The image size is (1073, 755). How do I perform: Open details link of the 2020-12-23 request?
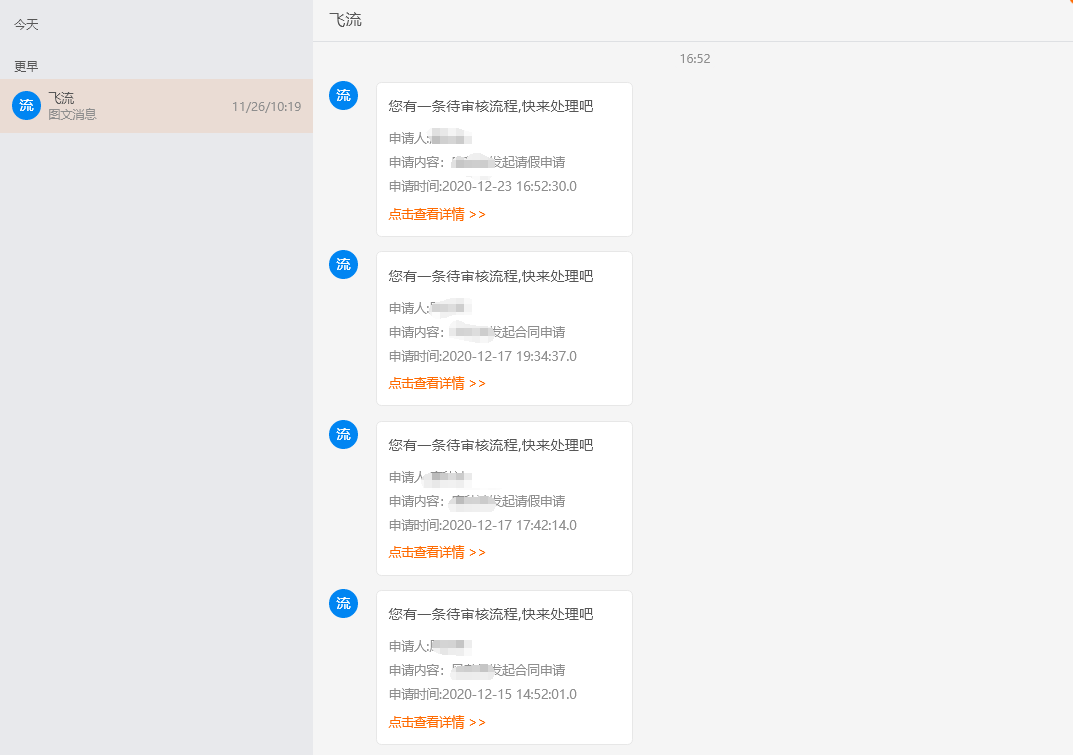(437, 214)
